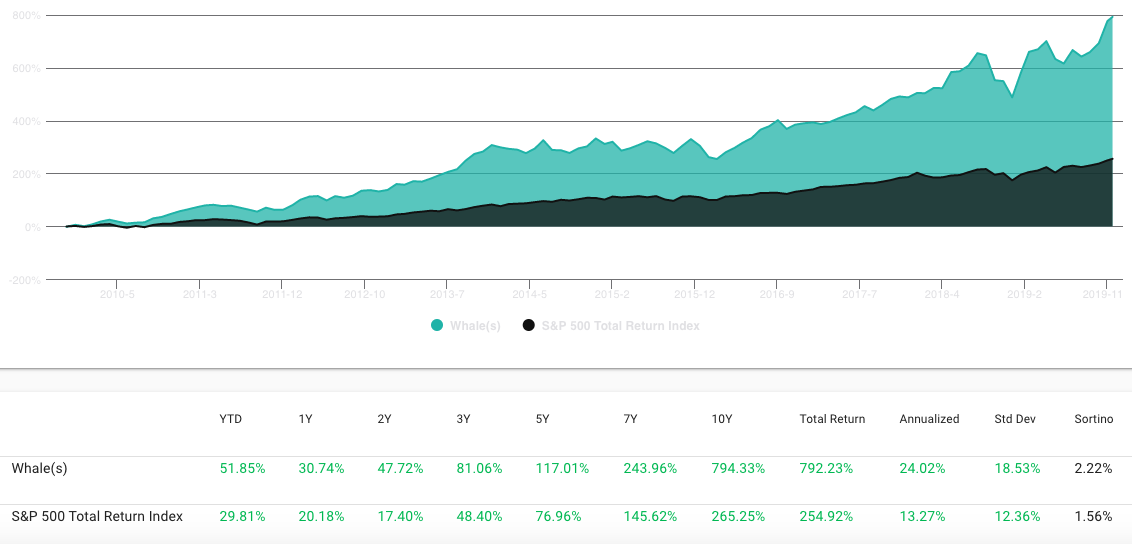Click the black S&P 500 legend dot
This screenshot has width=1132, height=544.
(x=528, y=325)
